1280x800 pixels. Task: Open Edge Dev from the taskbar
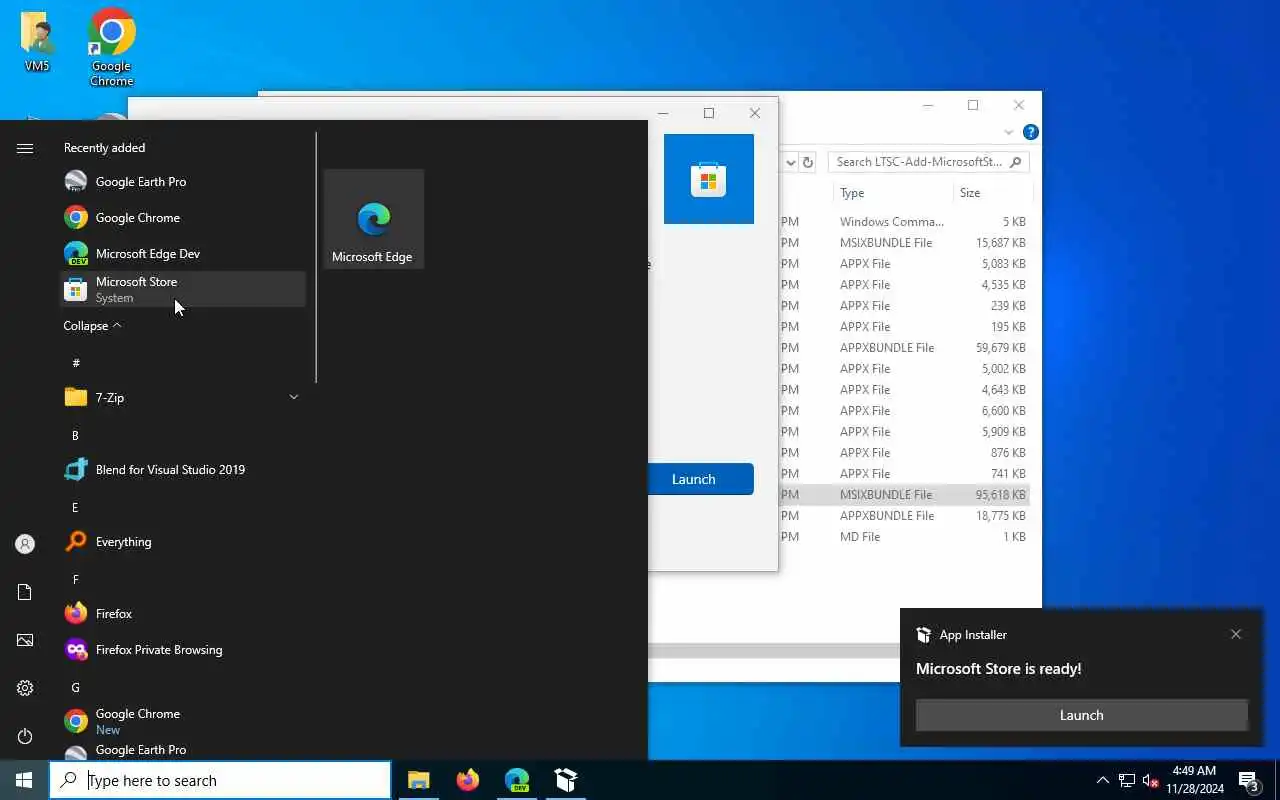point(517,780)
